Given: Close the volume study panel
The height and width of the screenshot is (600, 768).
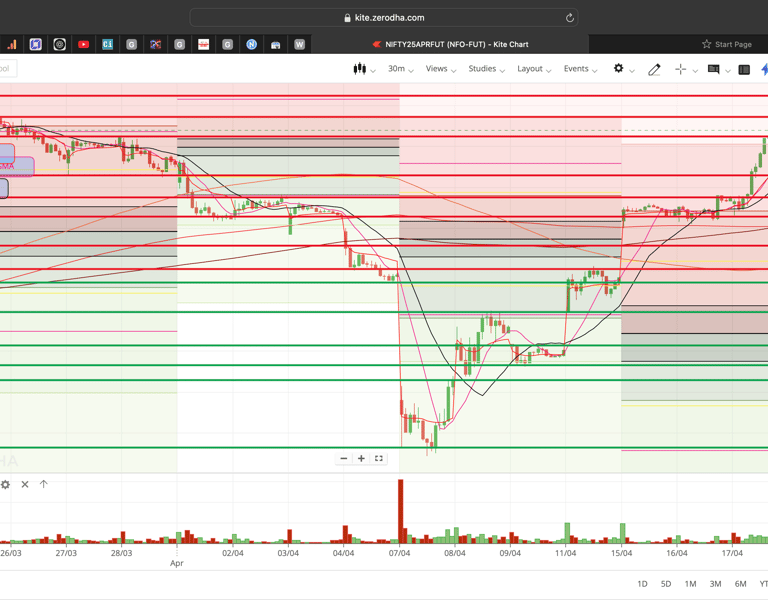Looking at the screenshot, I should tap(25, 484).
